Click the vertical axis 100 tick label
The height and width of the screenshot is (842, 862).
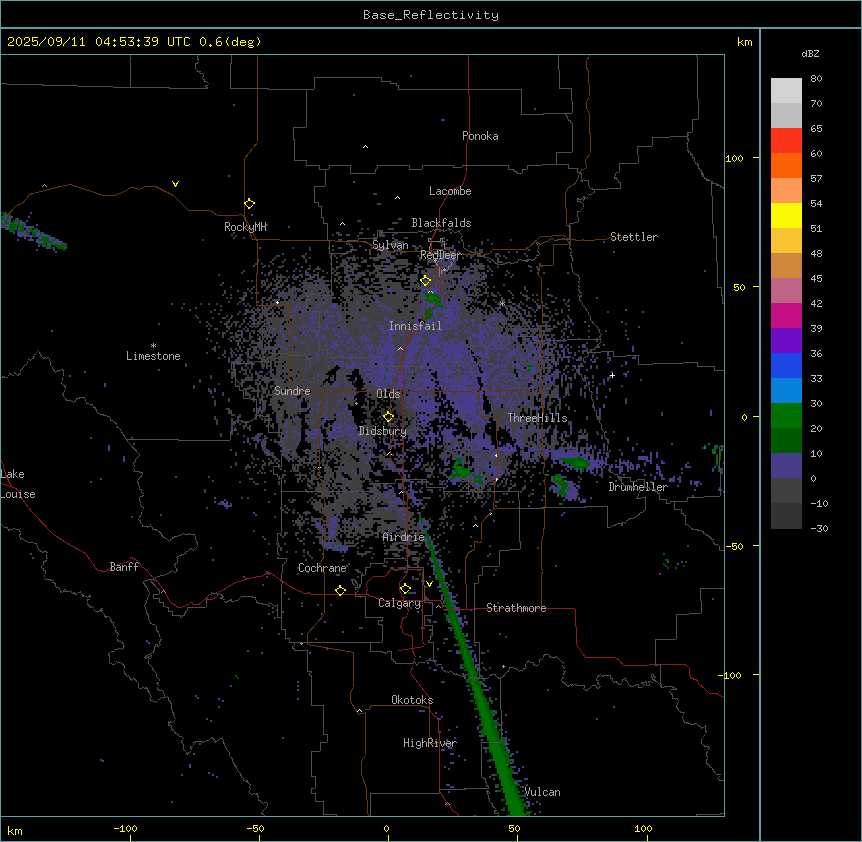click(x=734, y=158)
